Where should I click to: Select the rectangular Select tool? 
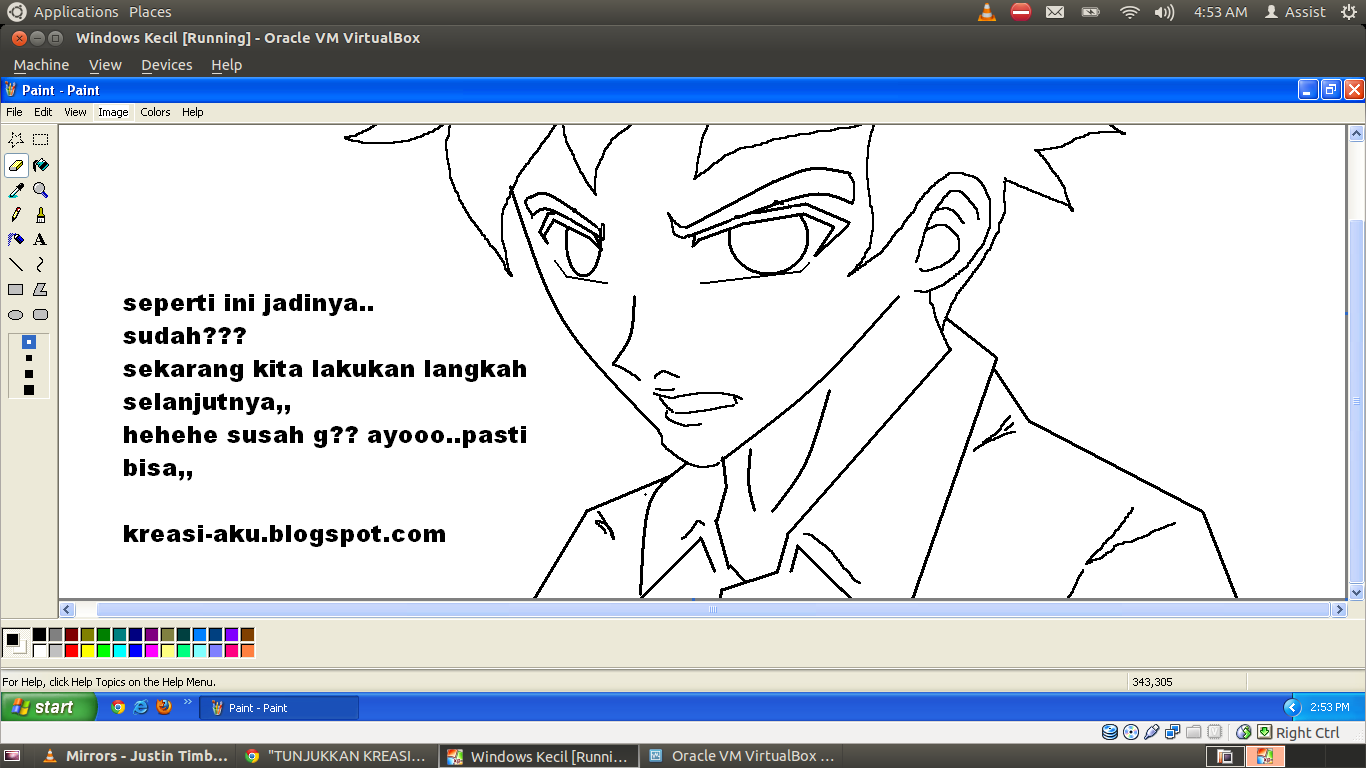point(41,140)
